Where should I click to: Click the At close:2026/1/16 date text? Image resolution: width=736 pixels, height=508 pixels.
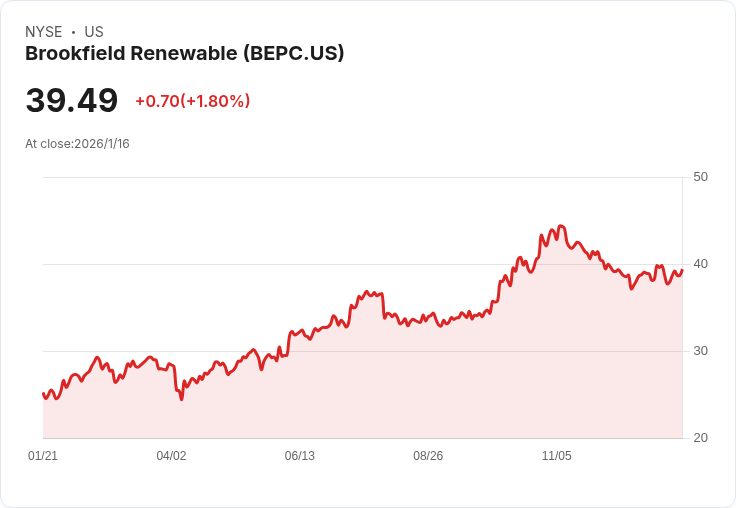click(77, 144)
